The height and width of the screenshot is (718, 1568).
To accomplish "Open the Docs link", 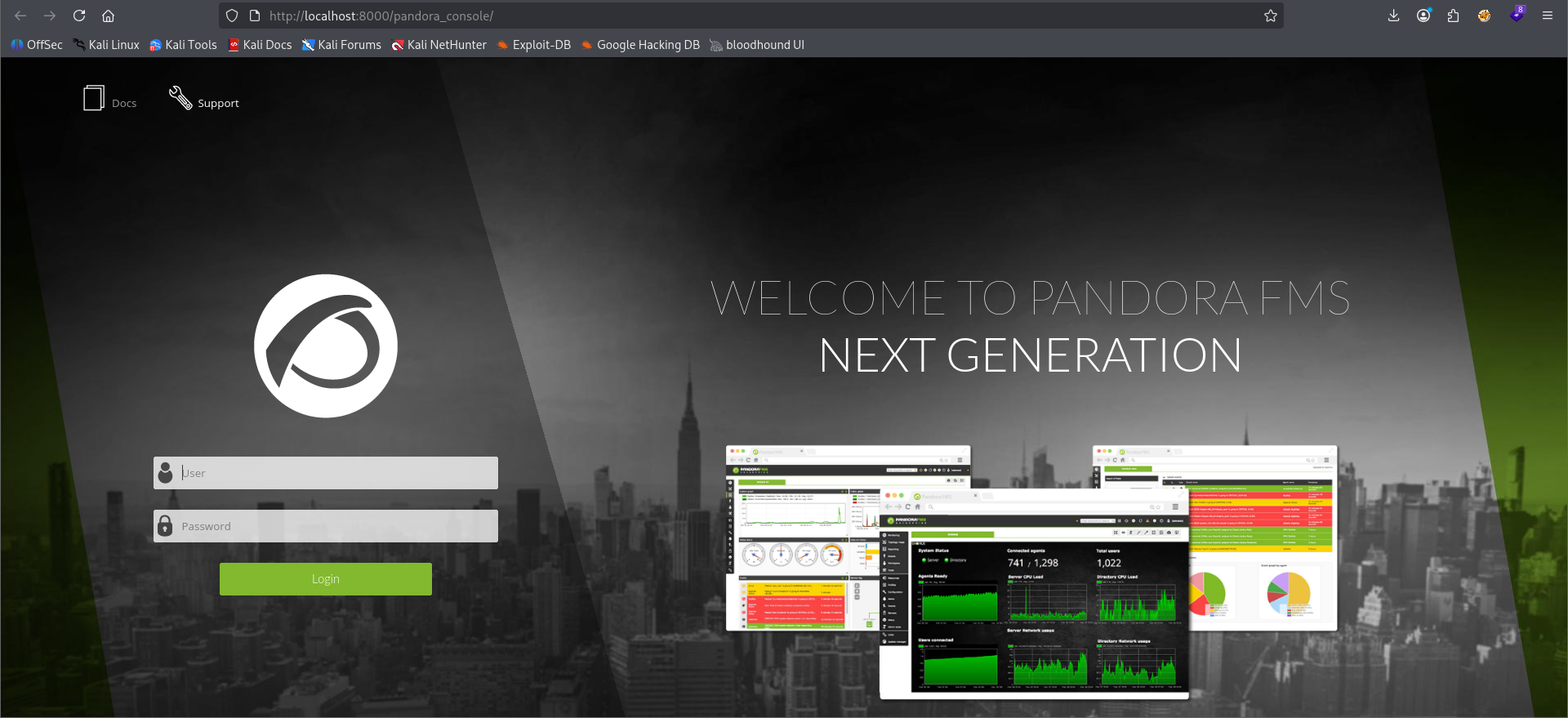I will 124,104.
